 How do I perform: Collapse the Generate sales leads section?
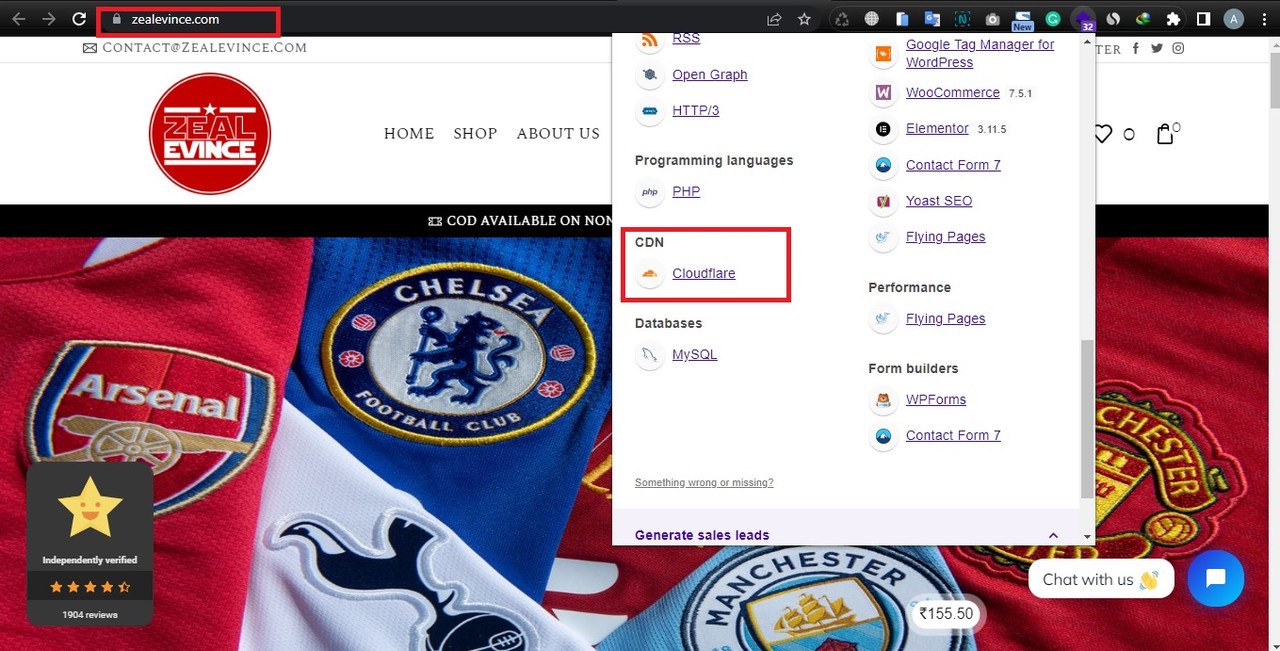pyautogui.click(x=1053, y=536)
